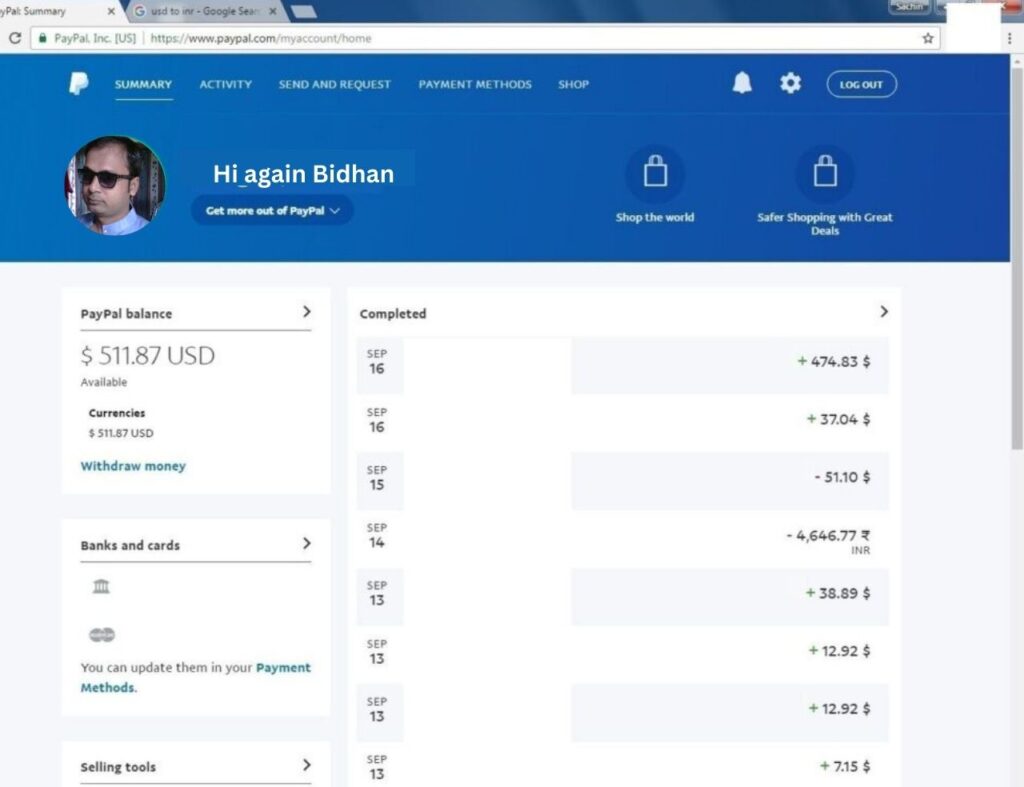Open account settings gear icon
1024x787 pixels.
pyautogui.click(x=790, y=84)
